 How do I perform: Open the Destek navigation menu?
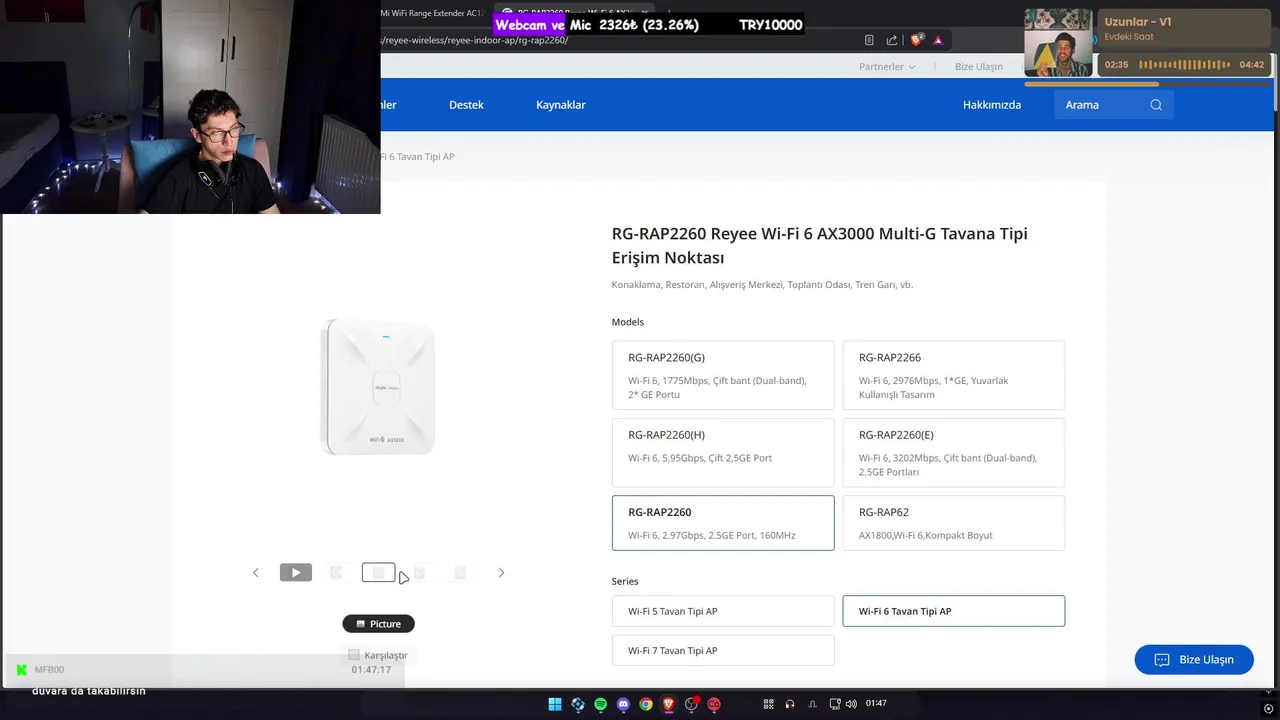tap(466, 105)
